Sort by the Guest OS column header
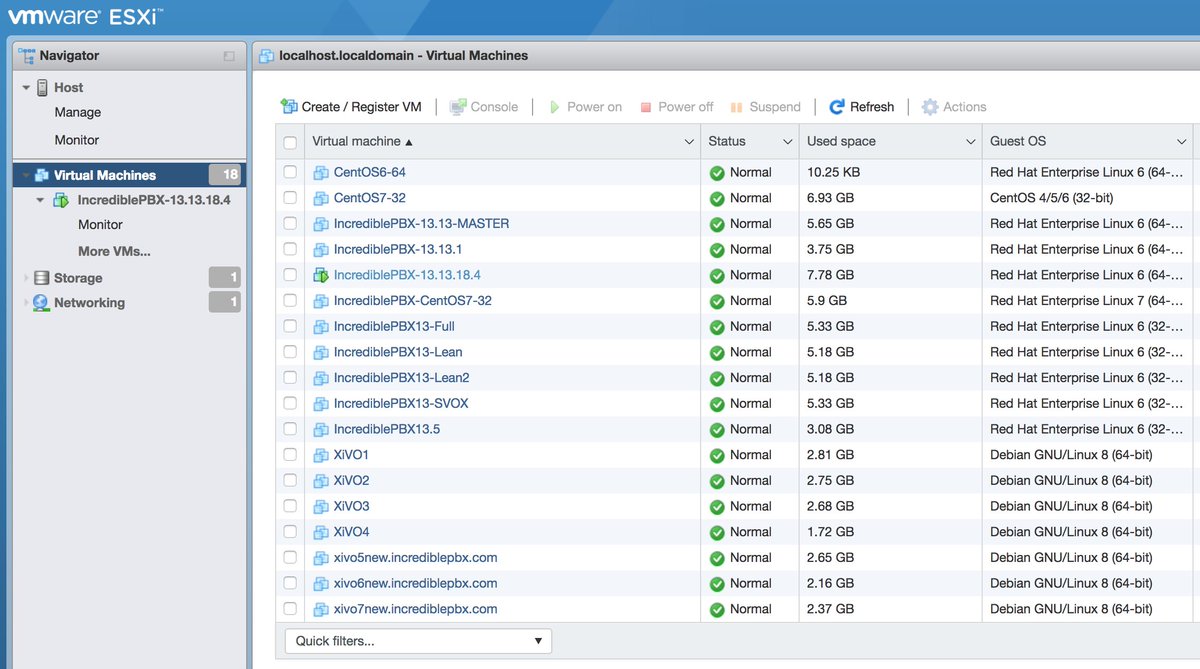1200x669 pixels. pyautogui.click(x=1018, y=141)
